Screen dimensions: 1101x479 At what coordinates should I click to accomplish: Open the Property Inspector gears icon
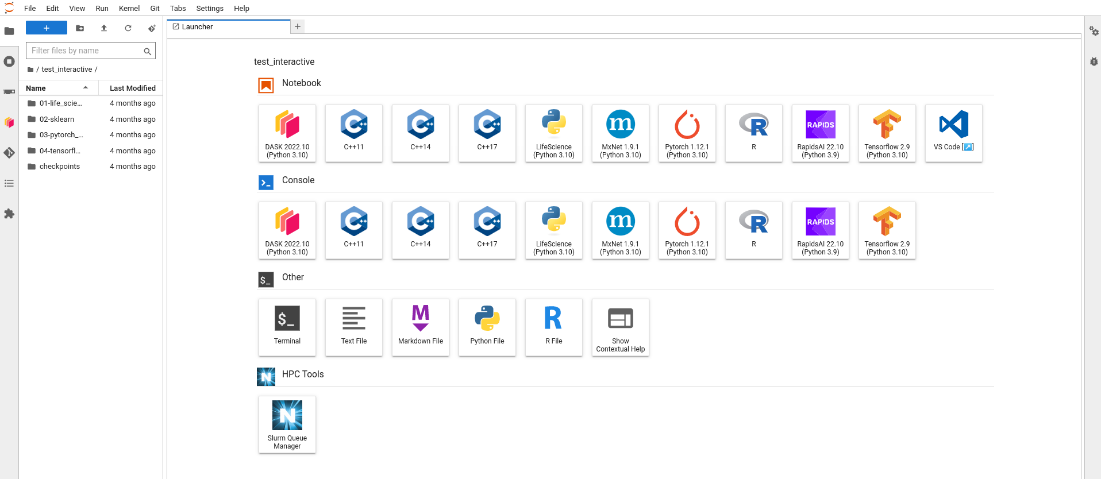coord(1093,31)
